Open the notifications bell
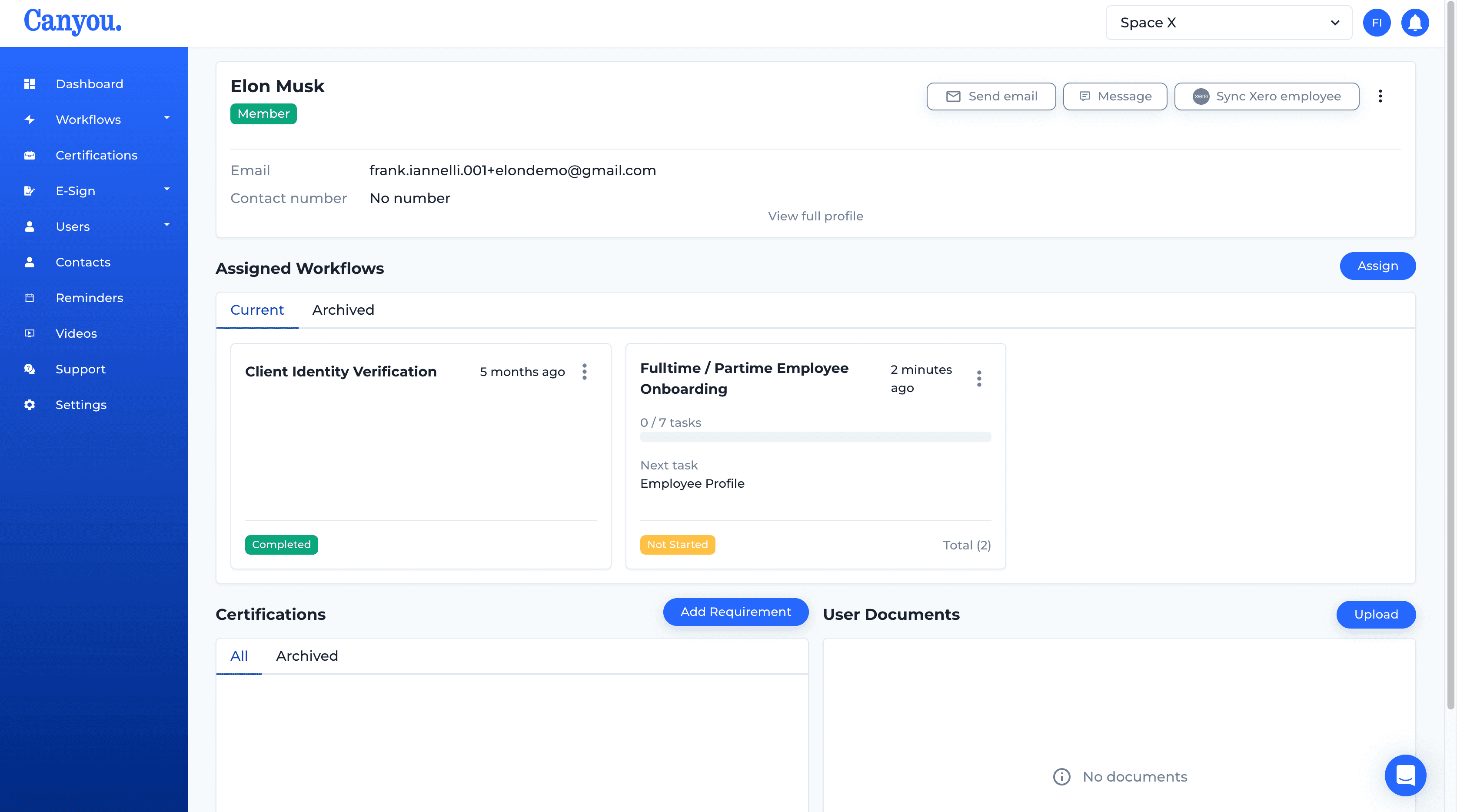Viewport: 1457px width, 812px height. tap(1414, 23)
